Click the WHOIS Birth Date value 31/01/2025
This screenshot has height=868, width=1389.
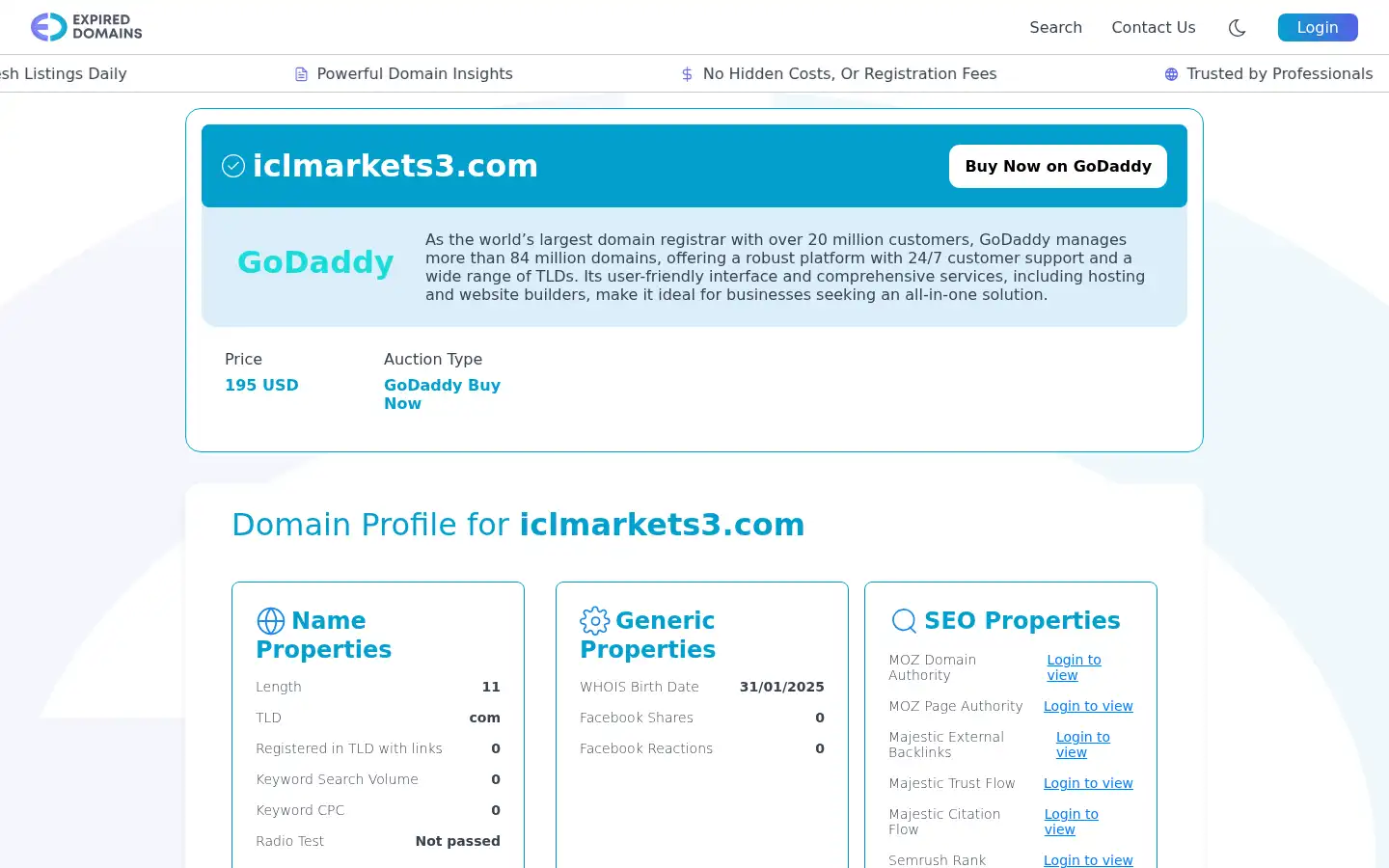781,687
